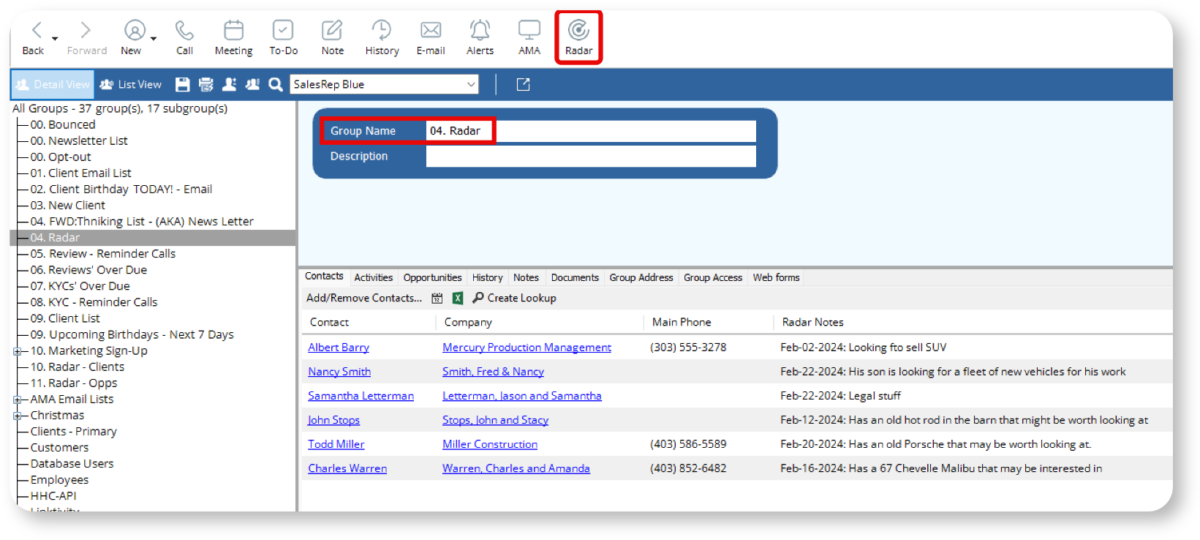Open the Group Address tab
This screenshot has width=1200, height=540.
pyautogui.click(x=642, y=277)
